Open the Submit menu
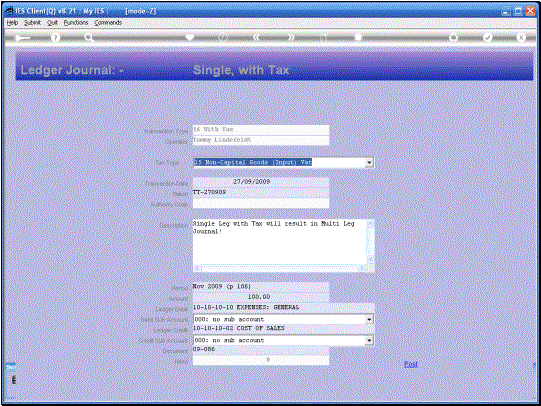This screenshot has width=541, height=406. 32,23
